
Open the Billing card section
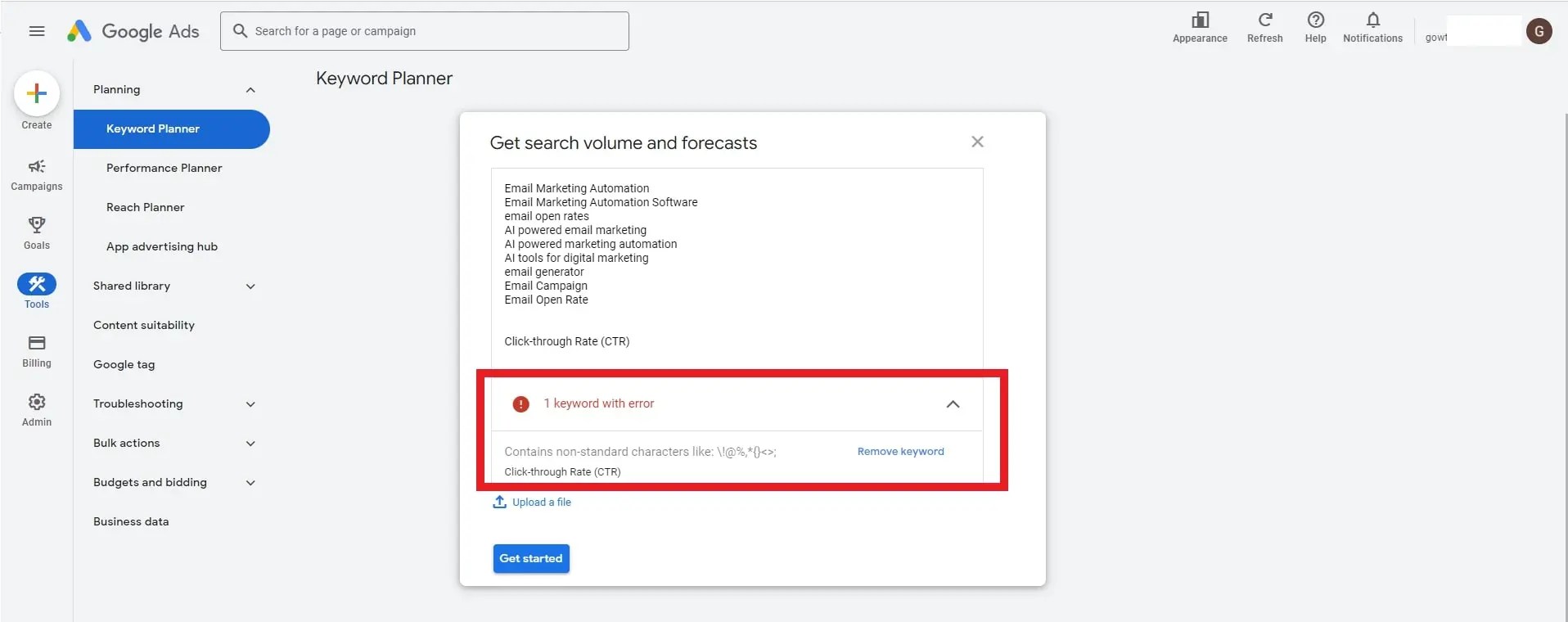point(37,351)
